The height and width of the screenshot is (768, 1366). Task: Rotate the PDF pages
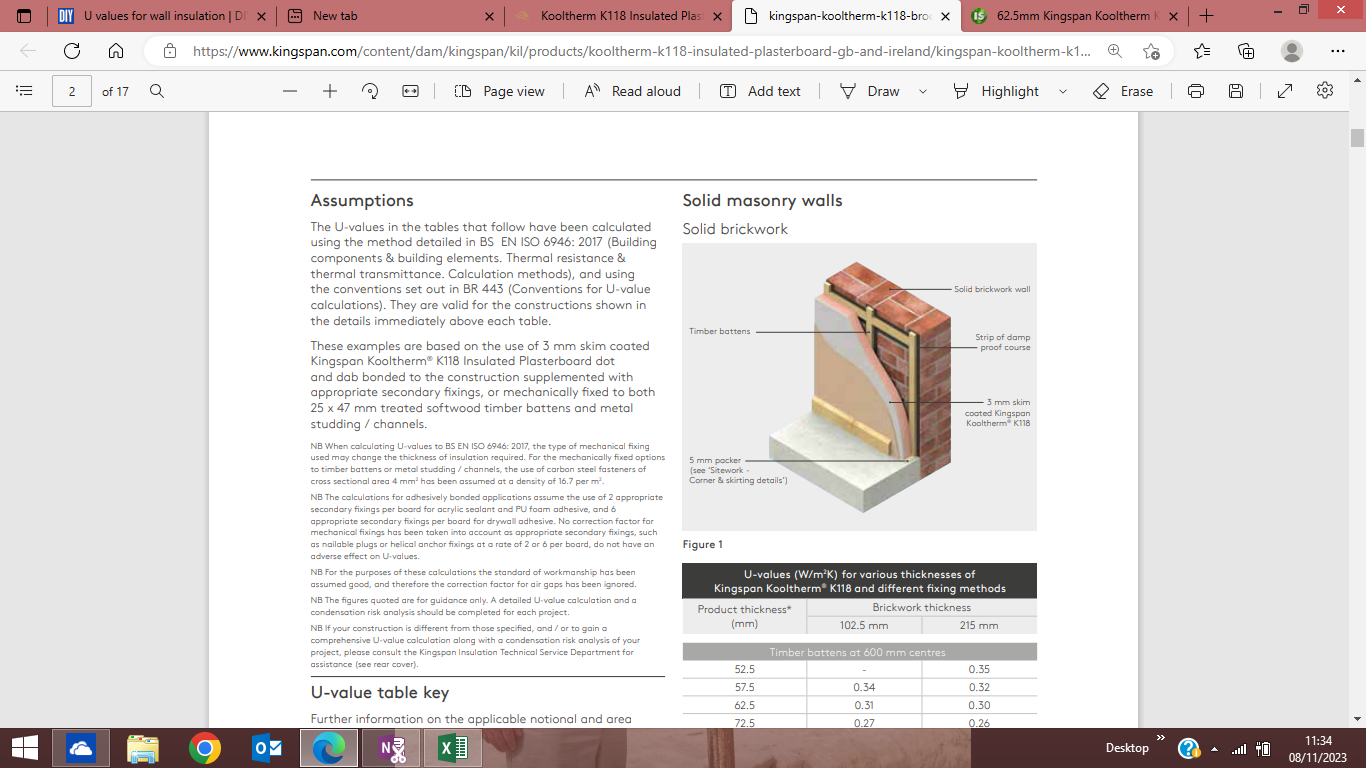(370, 91)
